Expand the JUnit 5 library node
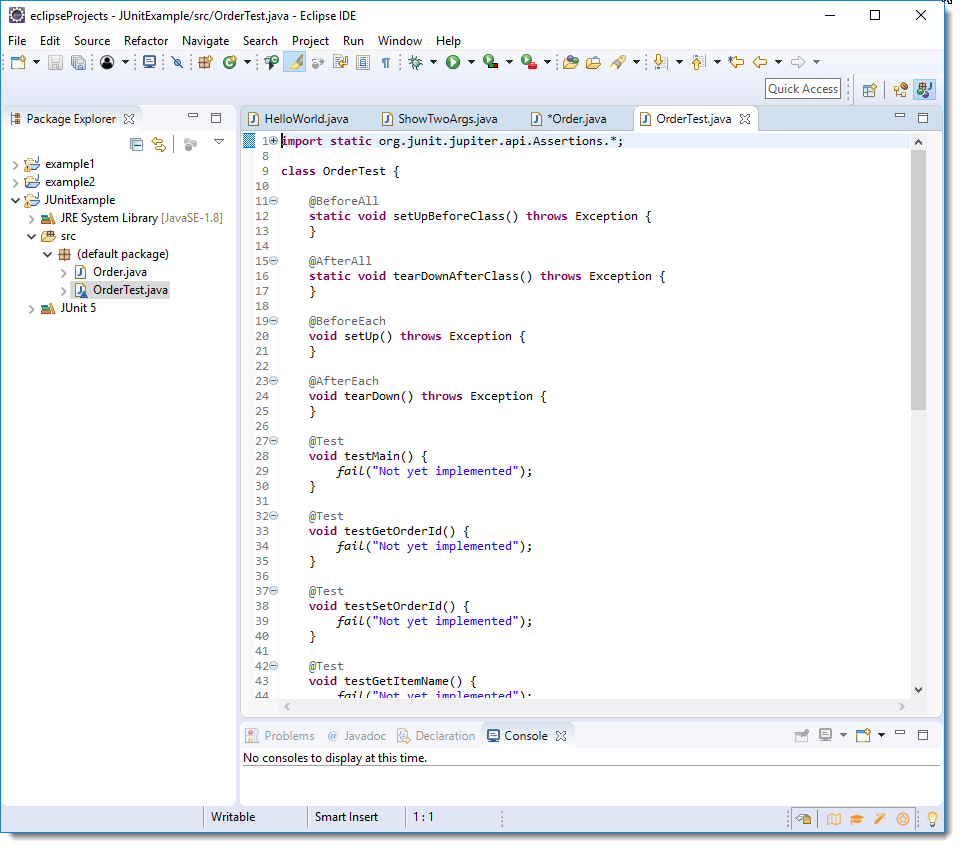The width and height of the screenshot is (960, 848). click(31, 309)
